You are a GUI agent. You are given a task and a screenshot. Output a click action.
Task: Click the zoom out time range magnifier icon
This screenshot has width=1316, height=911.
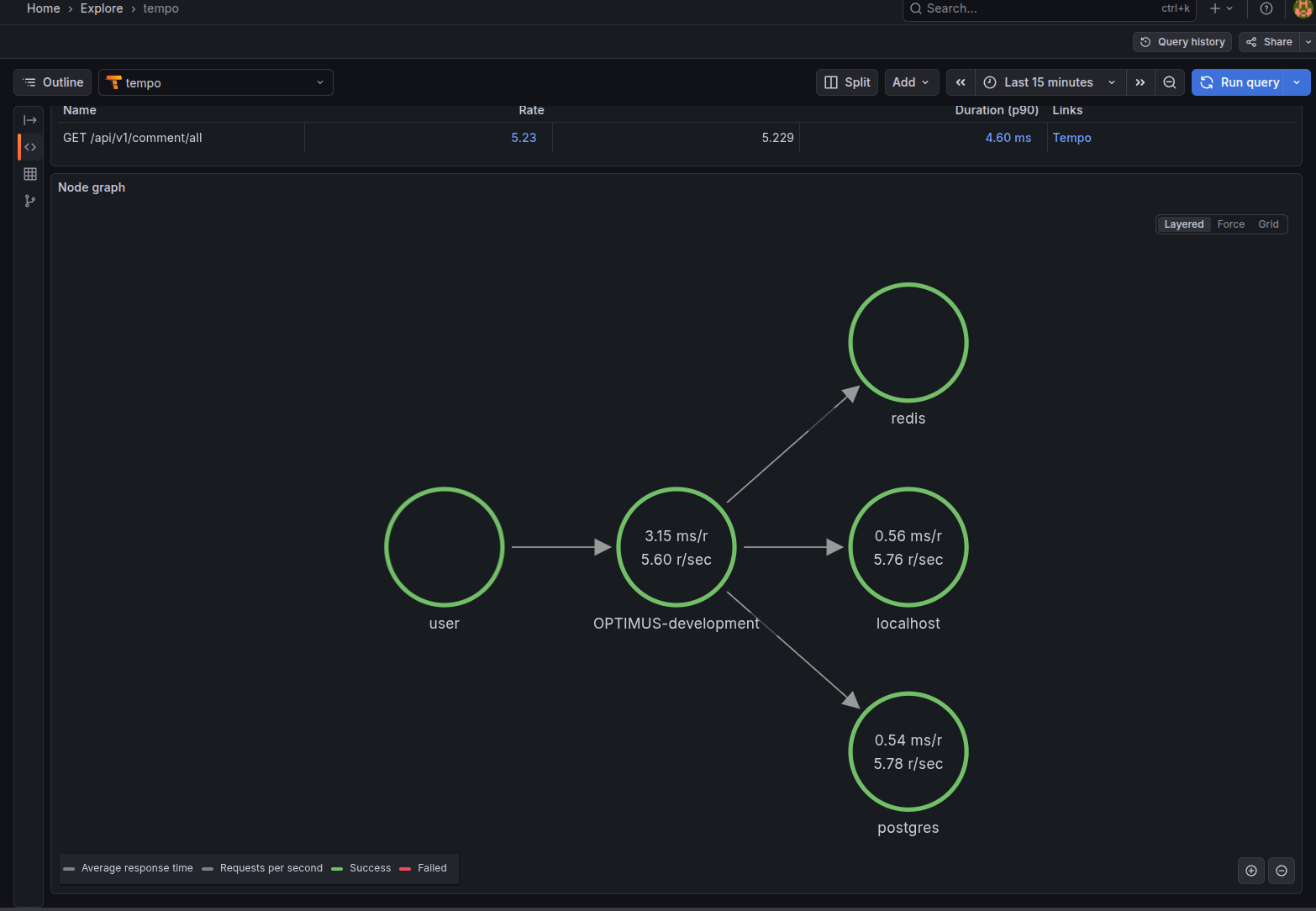(x=1169, y=82)
